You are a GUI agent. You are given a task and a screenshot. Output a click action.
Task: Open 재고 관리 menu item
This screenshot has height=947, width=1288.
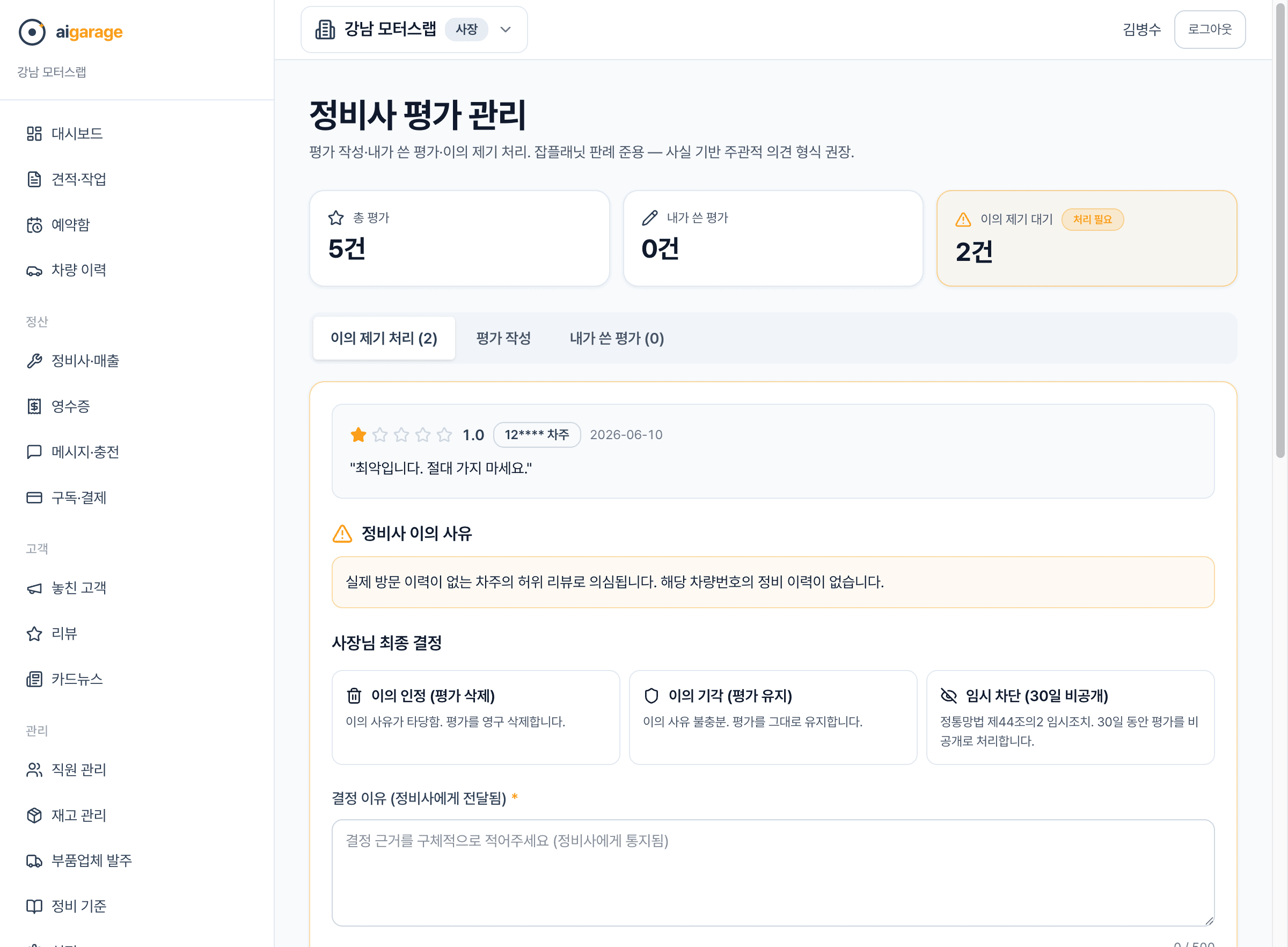click(136, 815)
